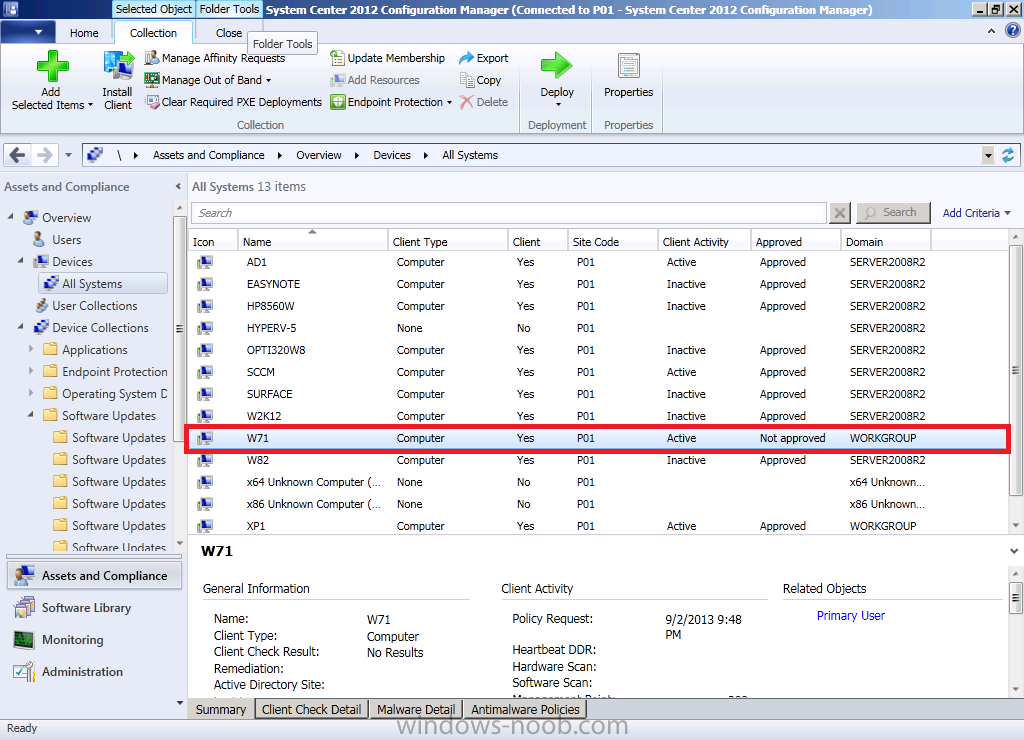Collapse the W71 details pane chevron
The width and height of the screenshot is (1024, 740).
click(x=1014, y=551)
